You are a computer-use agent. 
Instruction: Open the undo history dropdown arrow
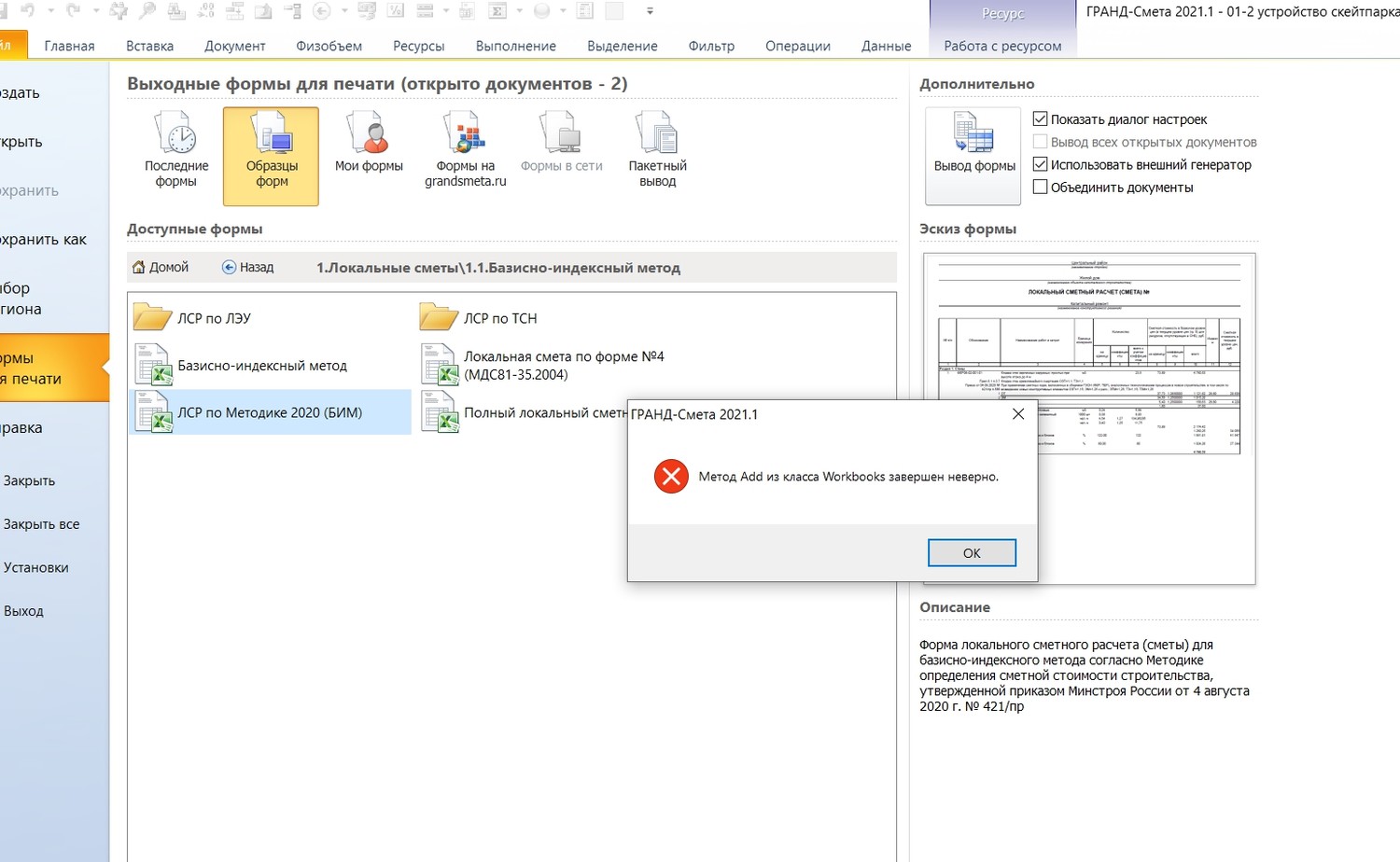click(x=50, y=11)
